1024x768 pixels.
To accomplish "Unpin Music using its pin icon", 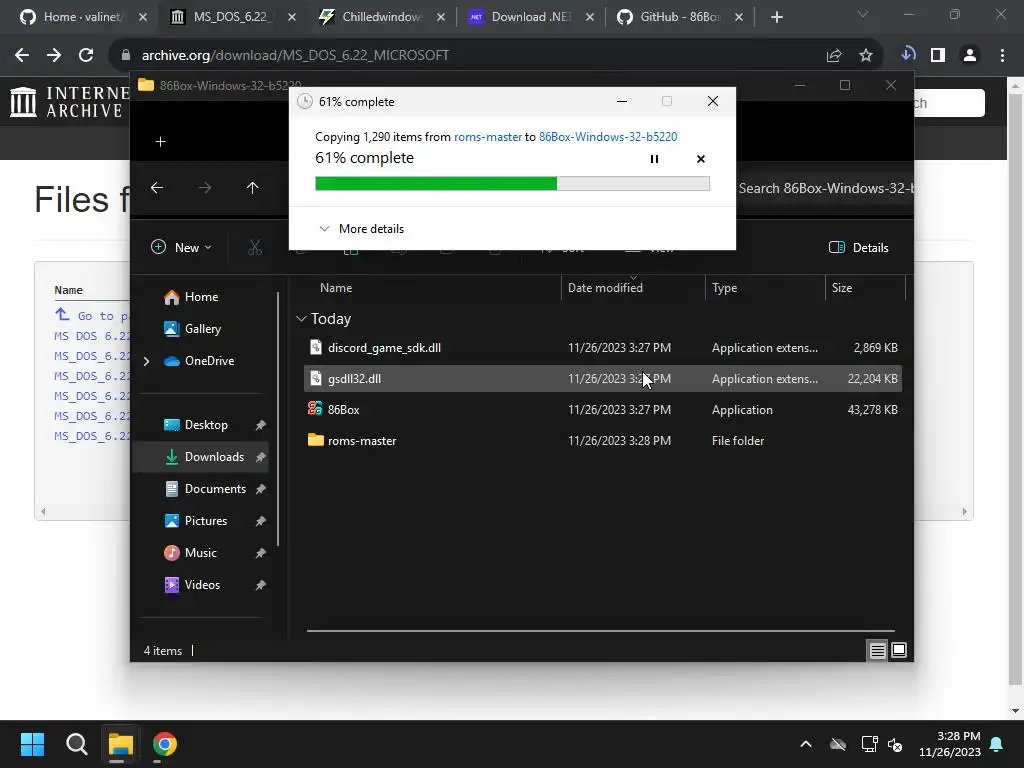I will [261, 553].
